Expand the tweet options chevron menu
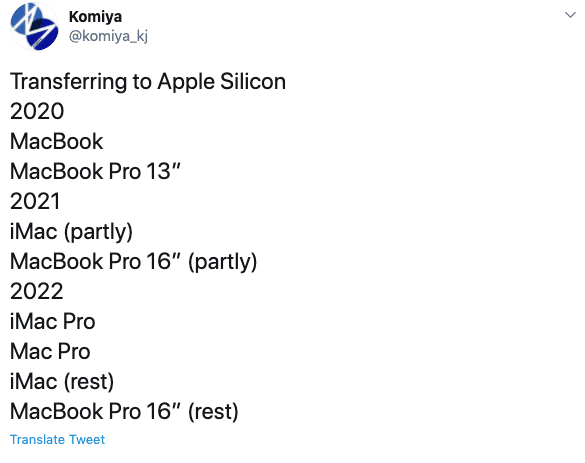This screenshot has width=585, height=463. coord(570,15)
